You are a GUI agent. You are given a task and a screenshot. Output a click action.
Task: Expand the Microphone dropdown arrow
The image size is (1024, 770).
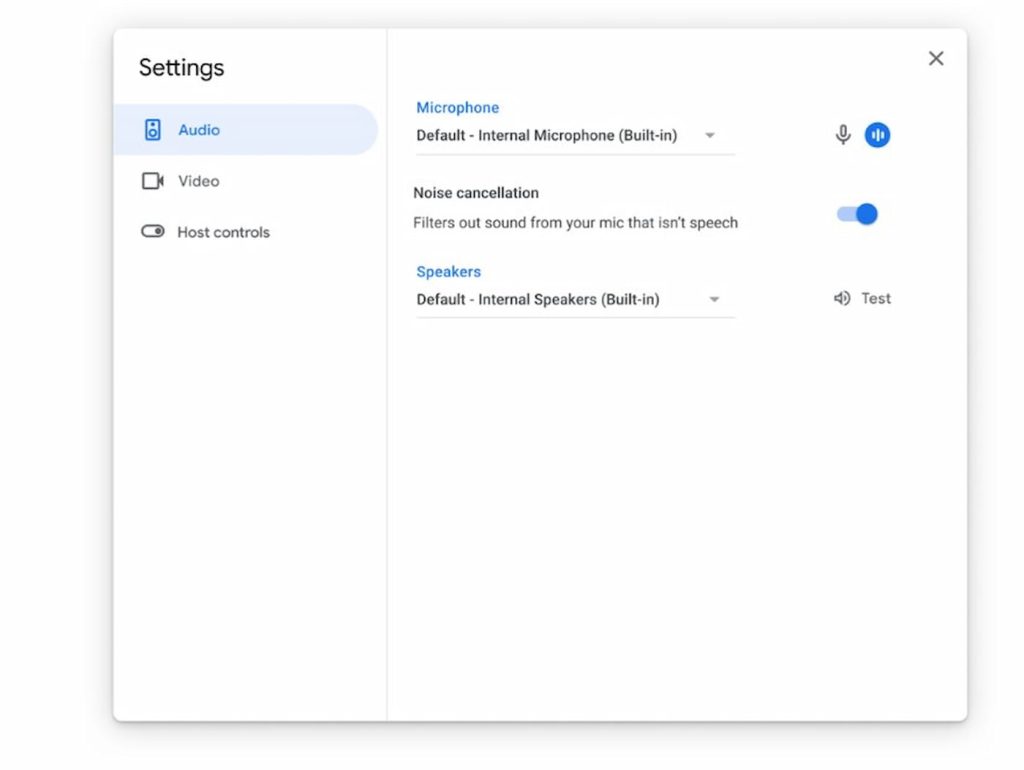point(710,136)
